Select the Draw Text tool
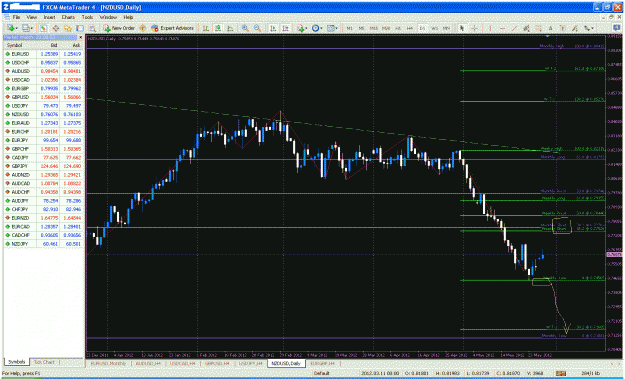The image size is (625, 379). click(x=550, y=28)
